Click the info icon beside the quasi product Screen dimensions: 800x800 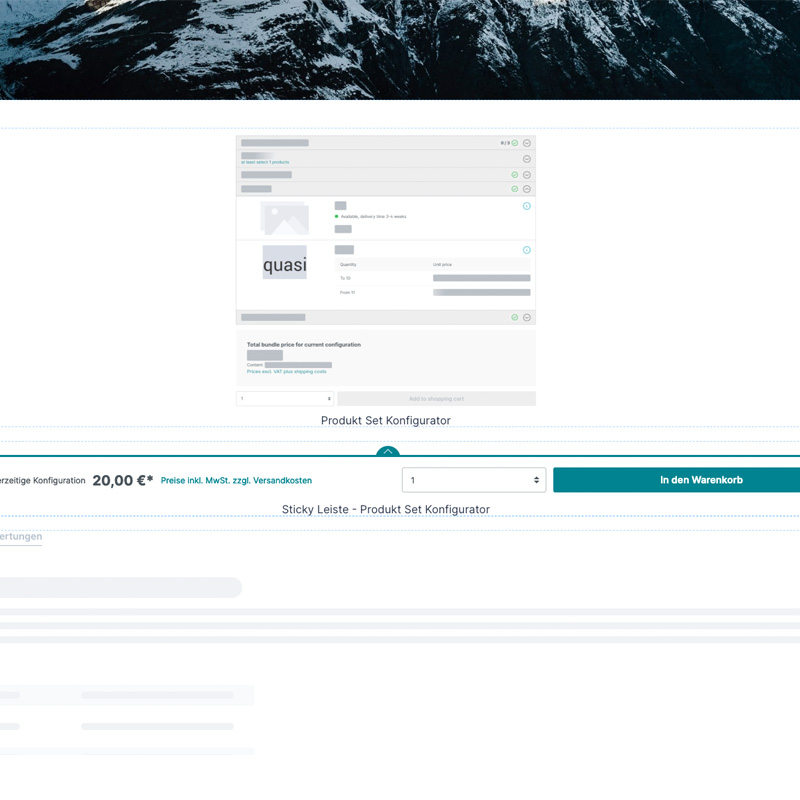tap(527, 250)
